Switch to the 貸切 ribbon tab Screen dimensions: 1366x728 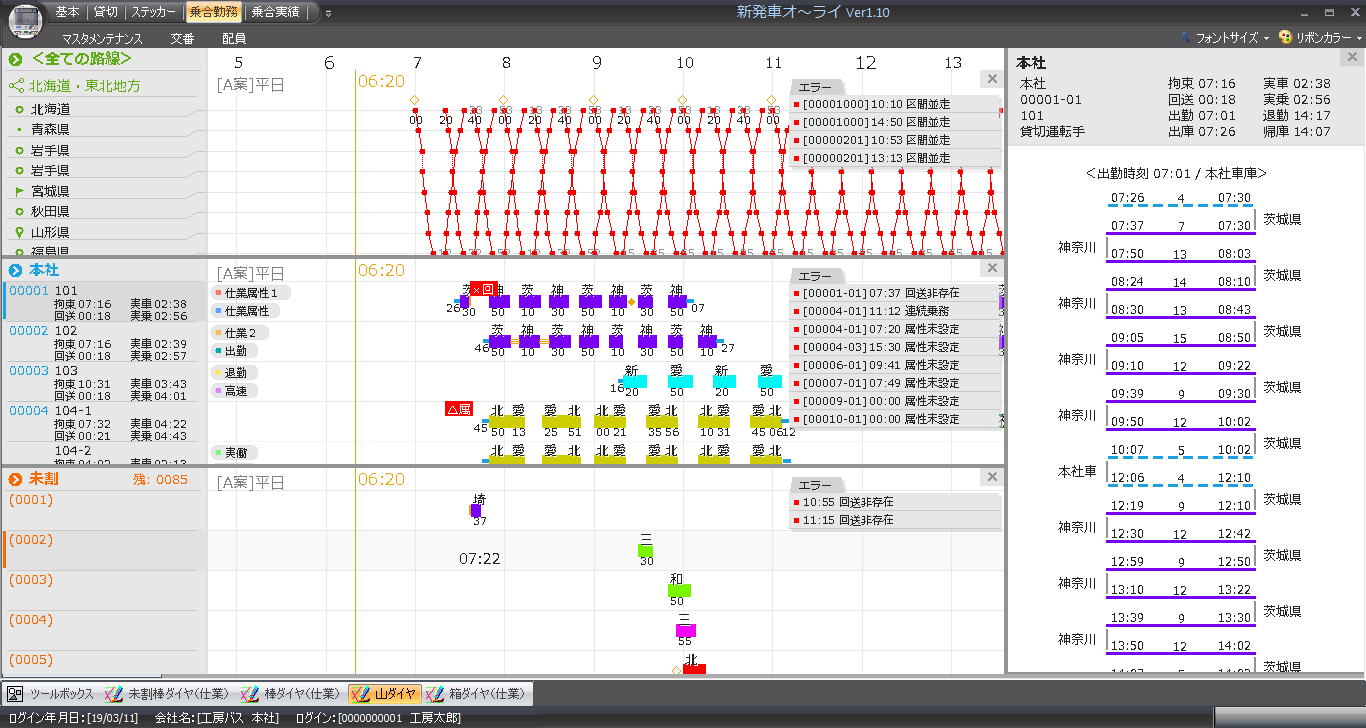pyautogui.click(x=105, y=12)
